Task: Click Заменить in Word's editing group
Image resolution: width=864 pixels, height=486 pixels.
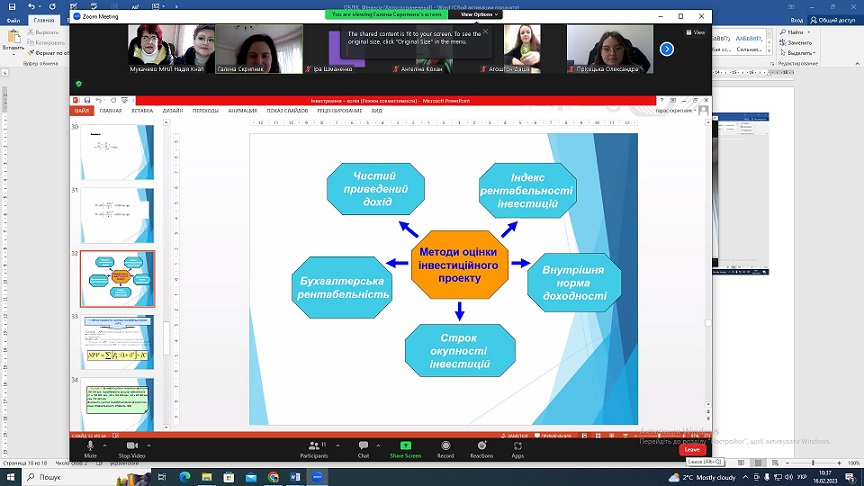Action: tap(796, 42)
